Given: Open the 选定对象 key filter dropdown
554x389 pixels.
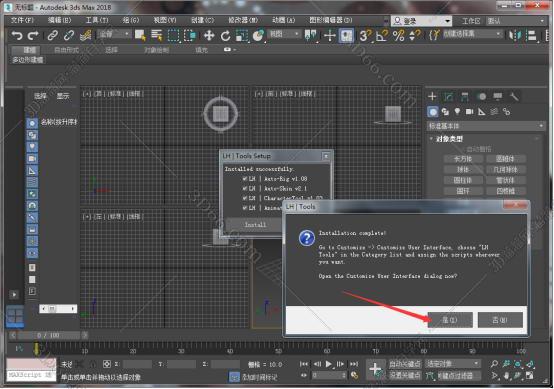Looking at the screenshot, I should pos(453,364).
